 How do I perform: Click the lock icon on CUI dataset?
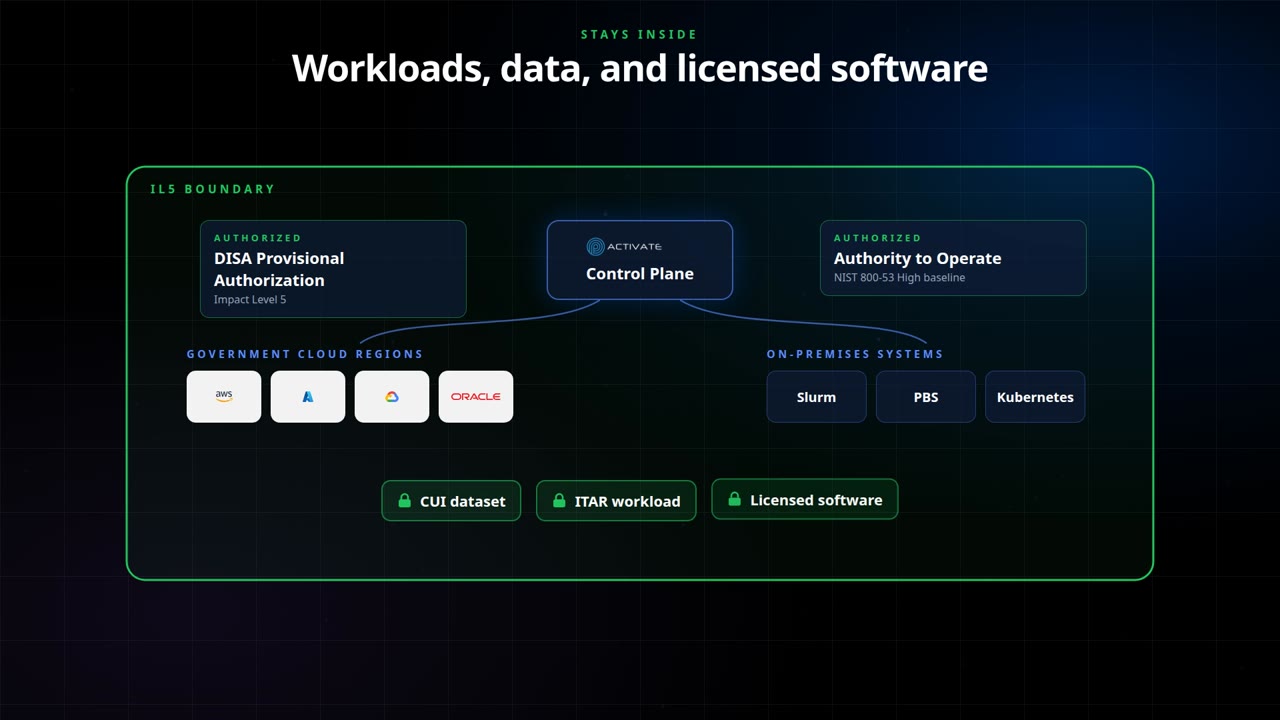tap(404, 501)
